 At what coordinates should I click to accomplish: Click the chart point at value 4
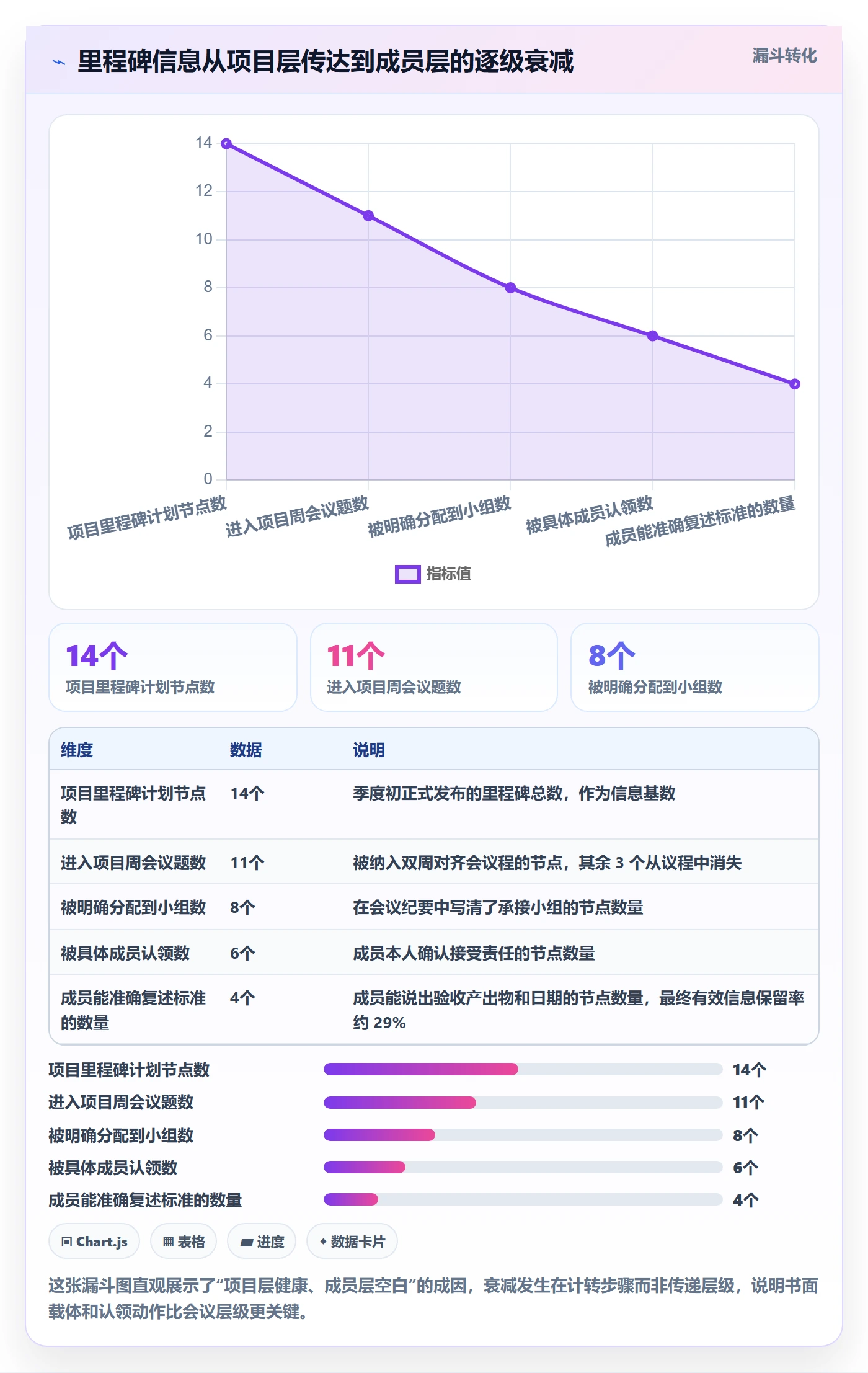(x=795, y=384)
